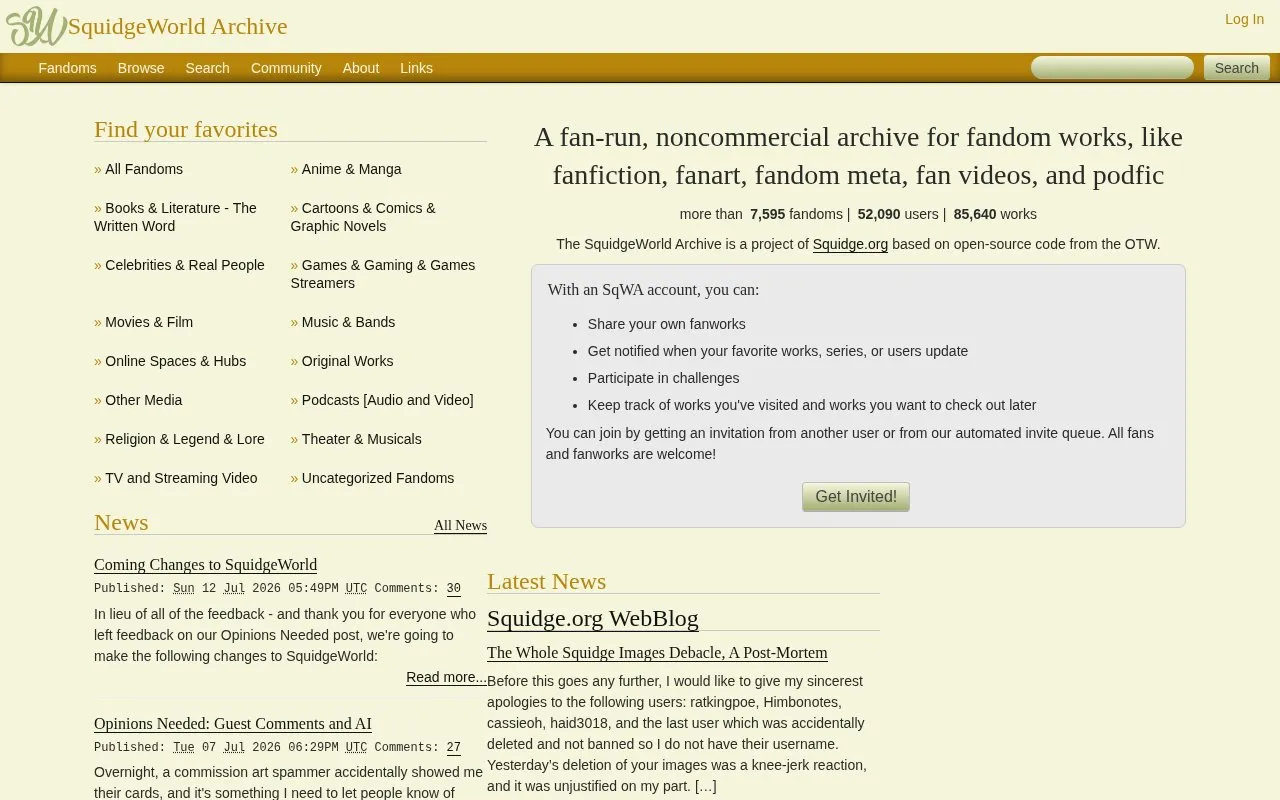Open The Whole Squidge Images Debacle post

(x=657, y=653)
